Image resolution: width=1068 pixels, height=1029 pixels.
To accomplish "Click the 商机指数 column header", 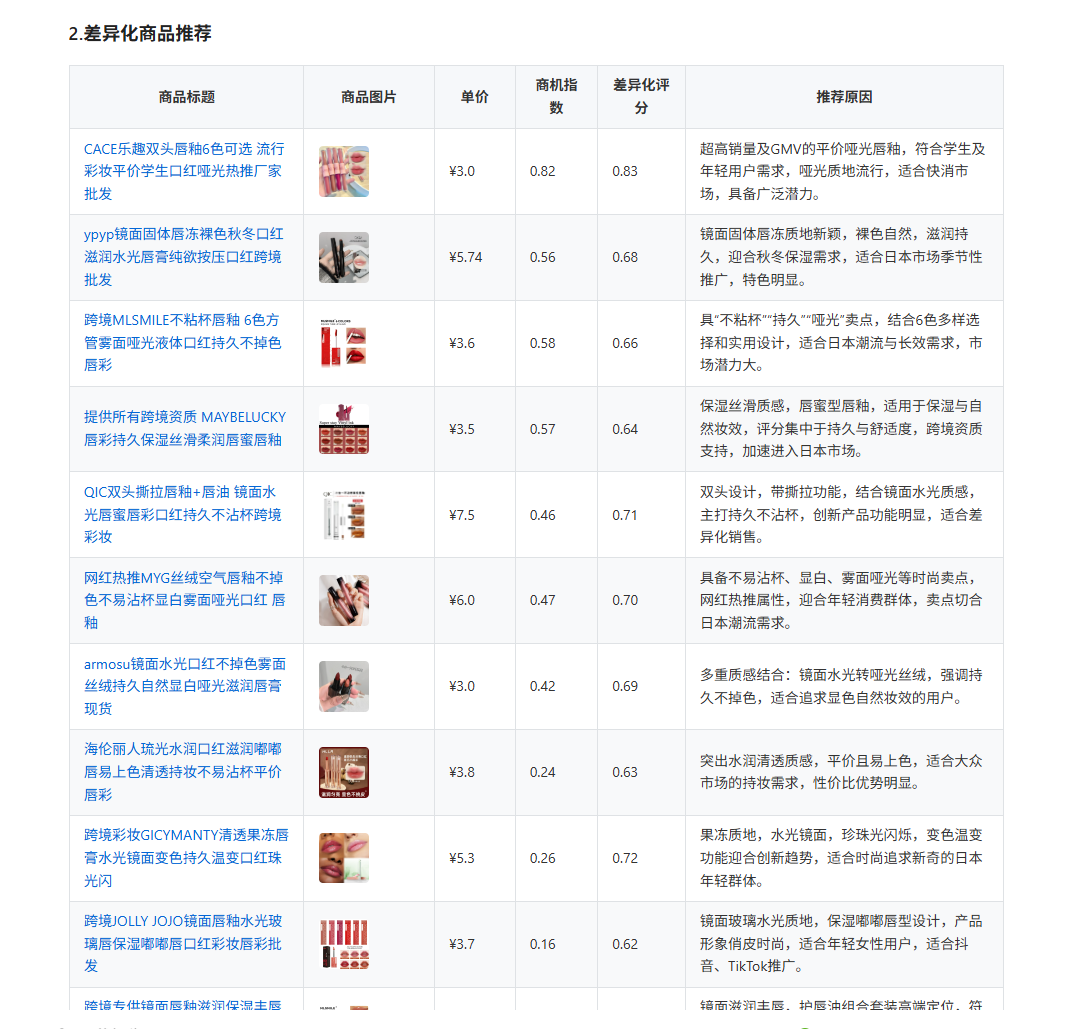I will point(556,96).
